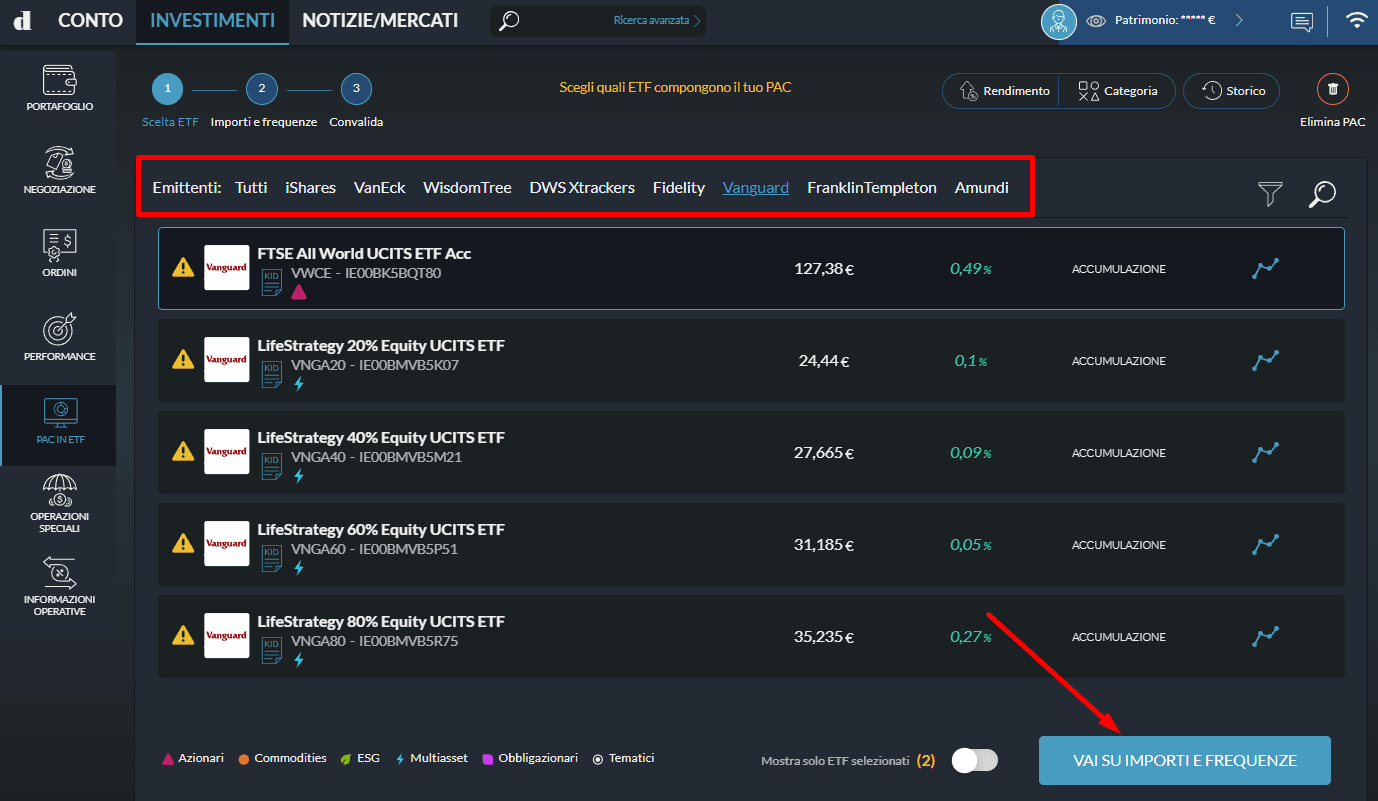Image resolution: width=1378 pixels, height=801 pixels.
Task: Click the Elimina PAC trash icon
Action: [1332, 90]
